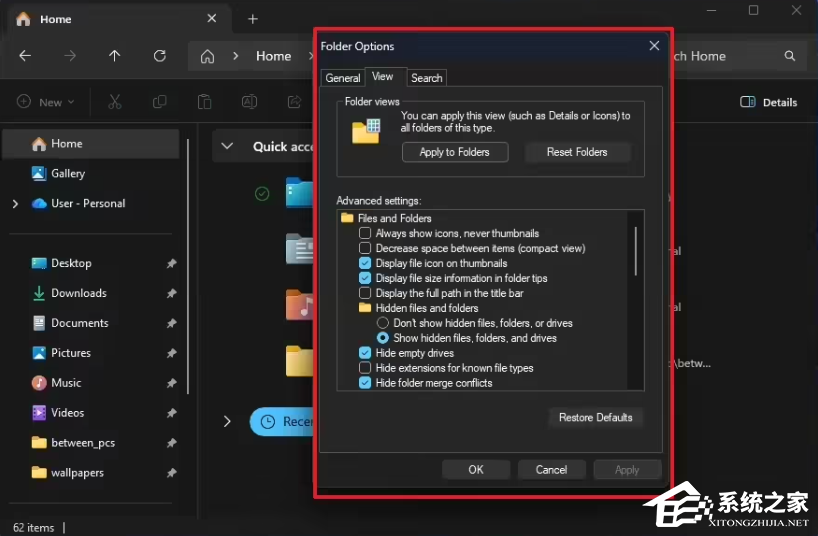Enable Decrease space between items checkbox
Screen dimensions: 818x536
[x=365, y=248]
